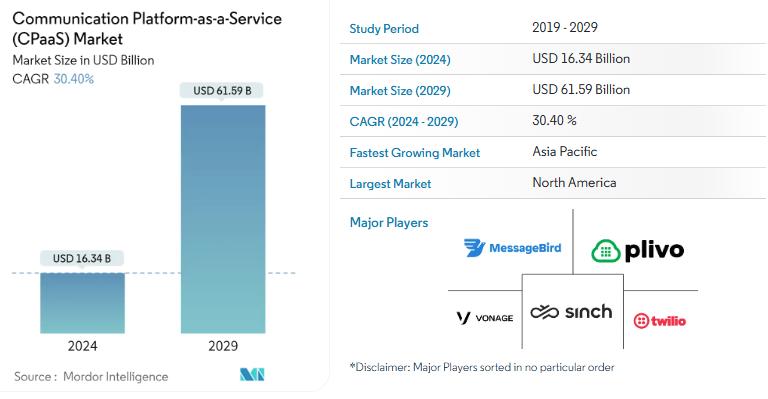Viewport: 768px width, 399px height.
Task: Click the CAGR 30.40% value text
Action: pyautogui.click(x=73, y=79)
